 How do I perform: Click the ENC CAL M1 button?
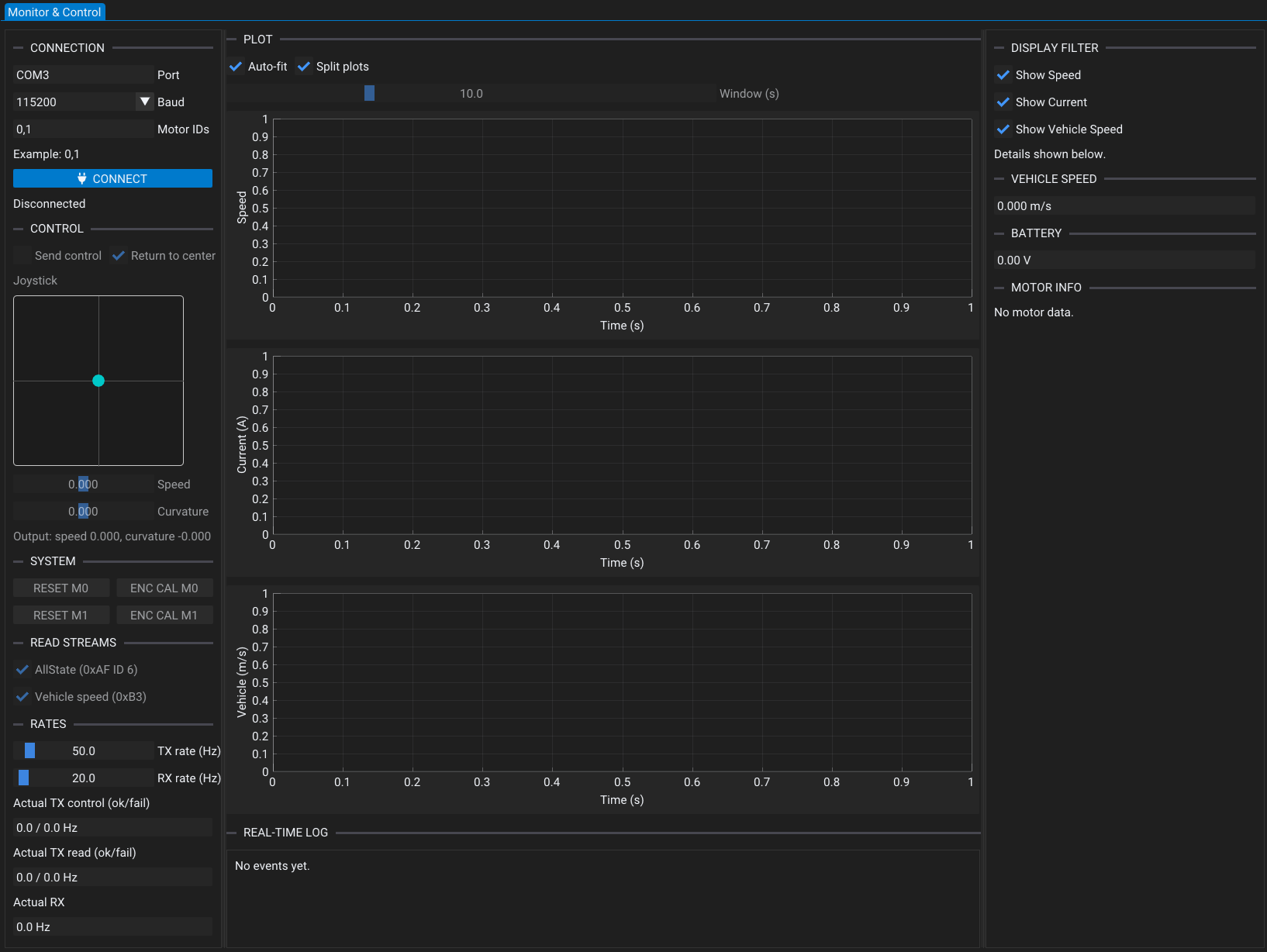(x=164, y=614)
